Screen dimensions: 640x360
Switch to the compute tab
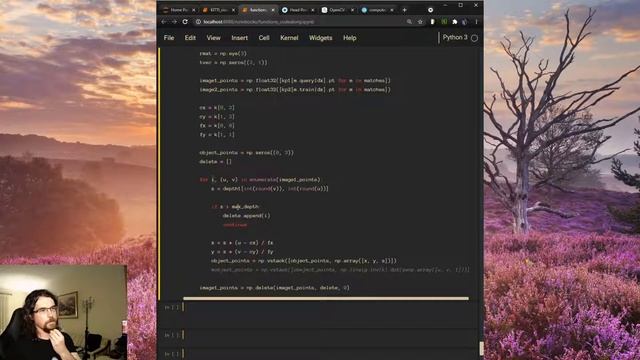(x=376, y=10)
